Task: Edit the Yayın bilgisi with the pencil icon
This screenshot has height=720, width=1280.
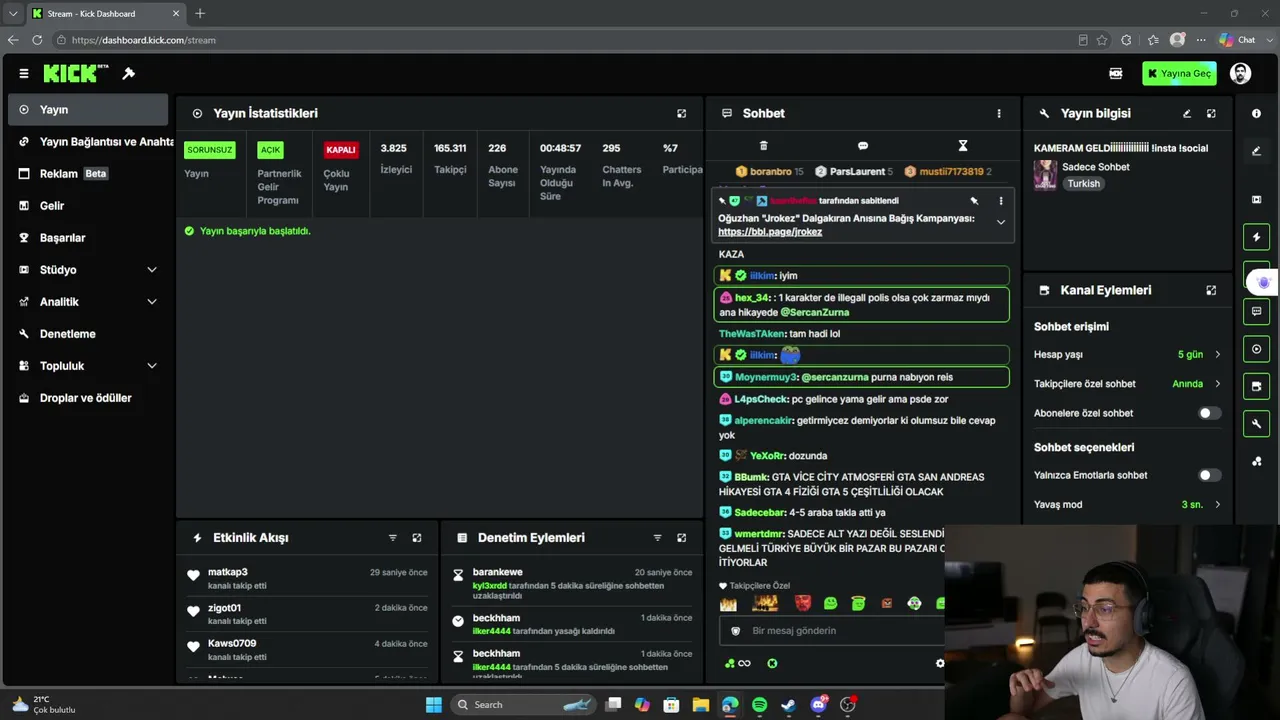Action: (x=1187, y=114)
